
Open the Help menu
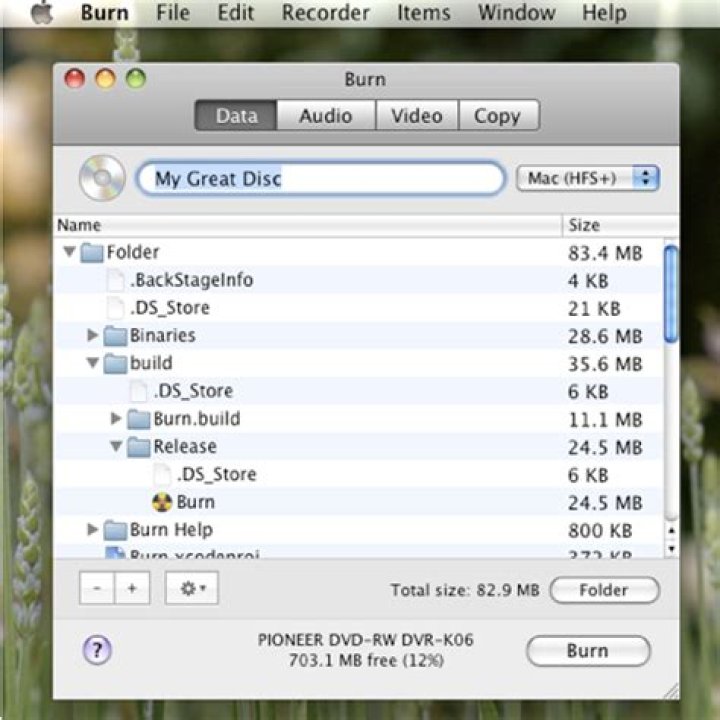(x=604, y=12)
